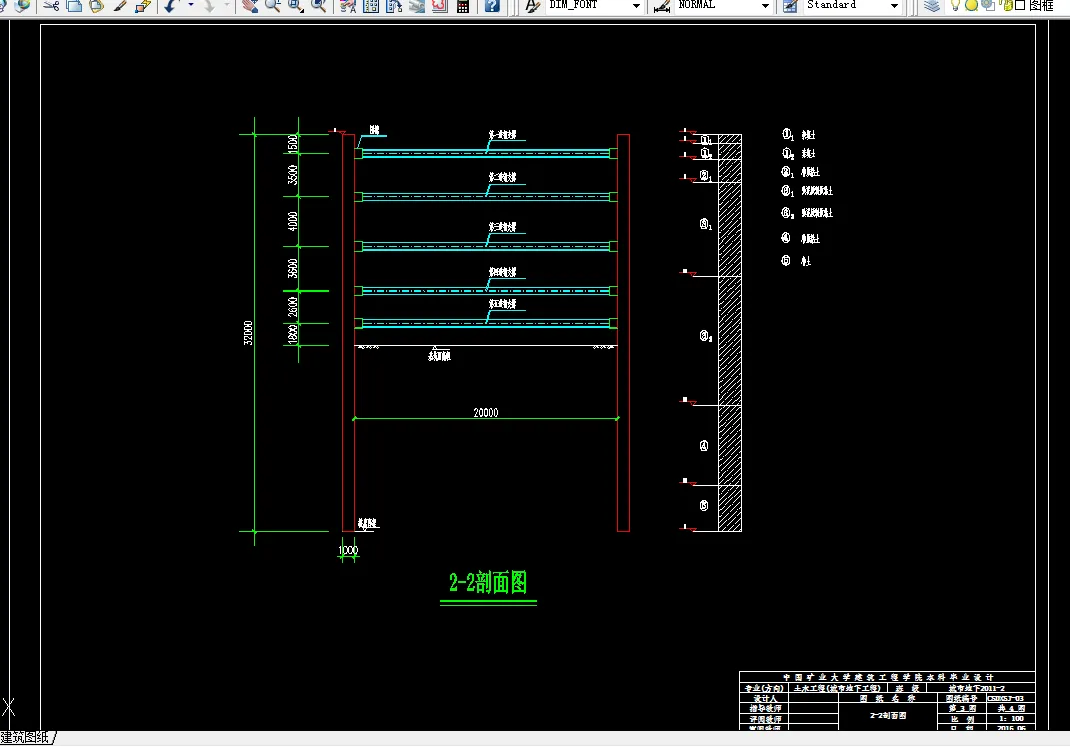
Task: Select the 20000 width dimension text
Action: 486,413
